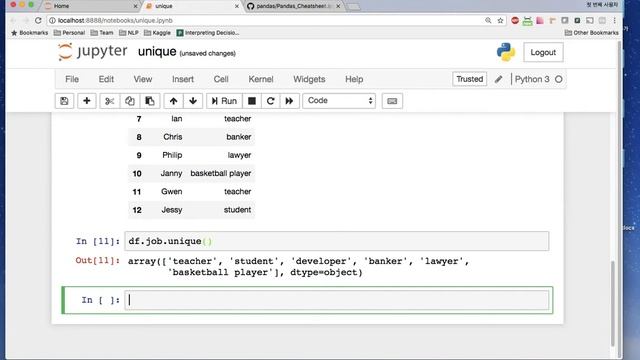Screen dimensions: 640x360
Task: Go back with the browser back arrow
Action: pyautogui.click(x=13, y=20)
